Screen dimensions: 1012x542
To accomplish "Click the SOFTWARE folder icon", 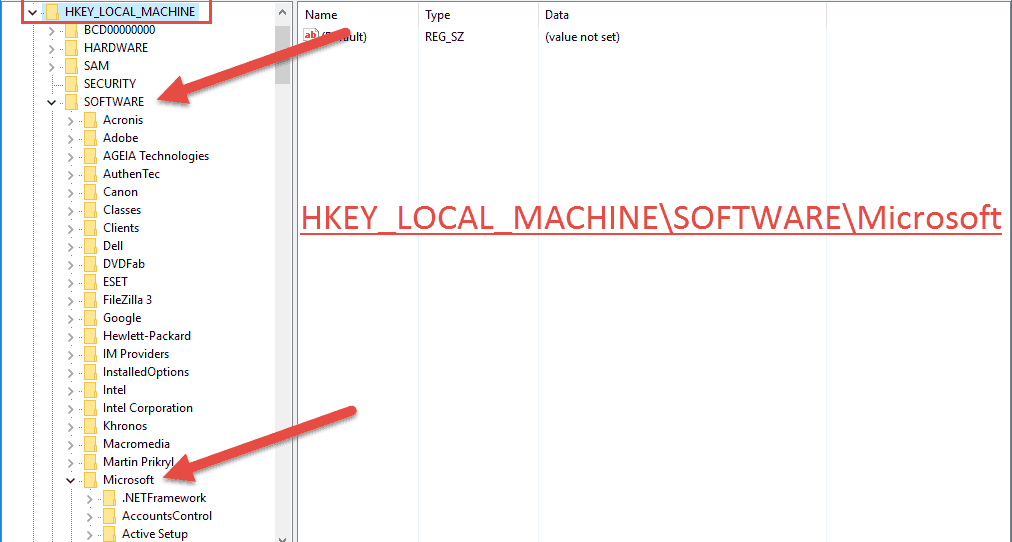I will coord(71,102).
